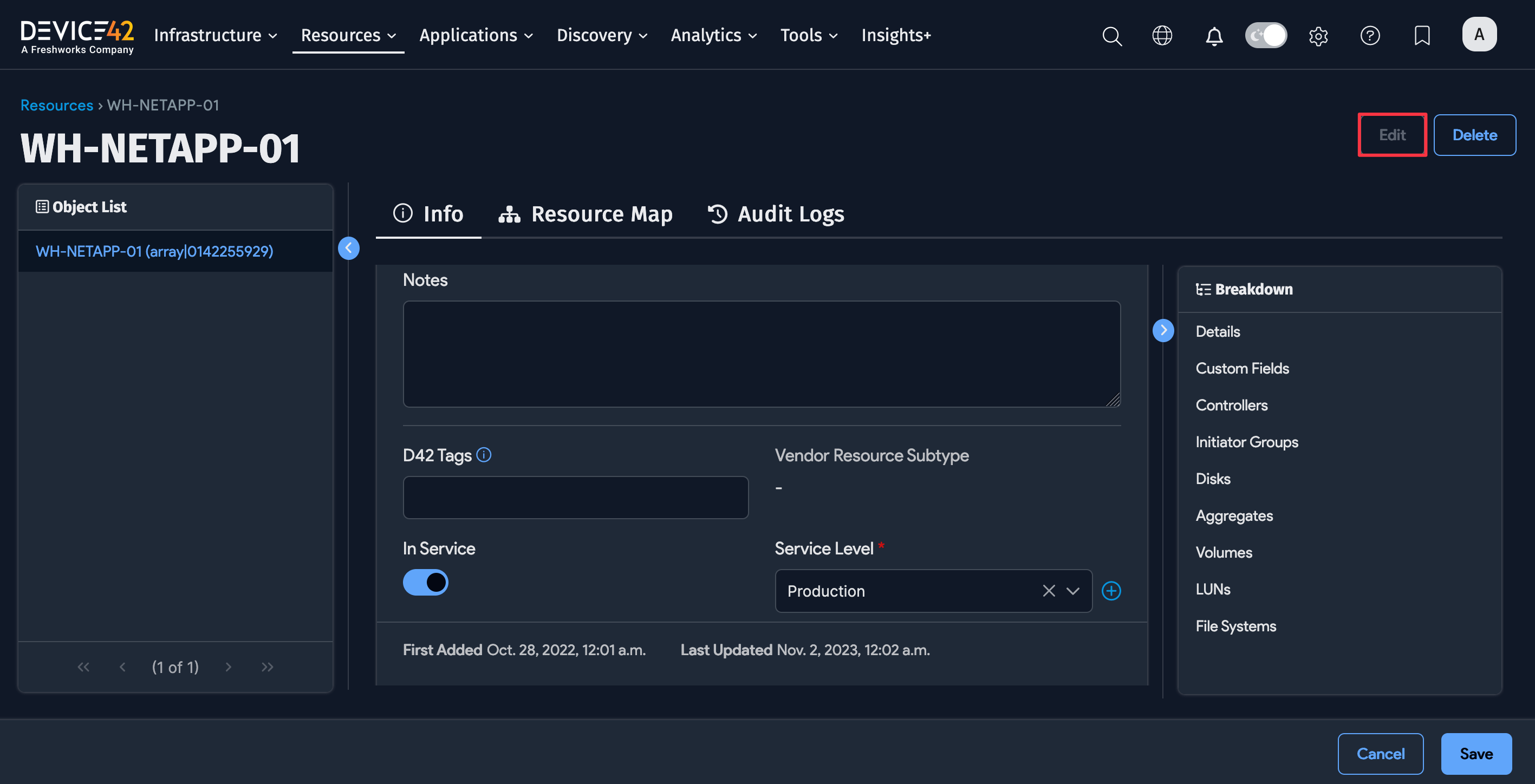1535x784 pixels.
Task: Collapse the Object List panel arrow
Action: pos(349,249)
